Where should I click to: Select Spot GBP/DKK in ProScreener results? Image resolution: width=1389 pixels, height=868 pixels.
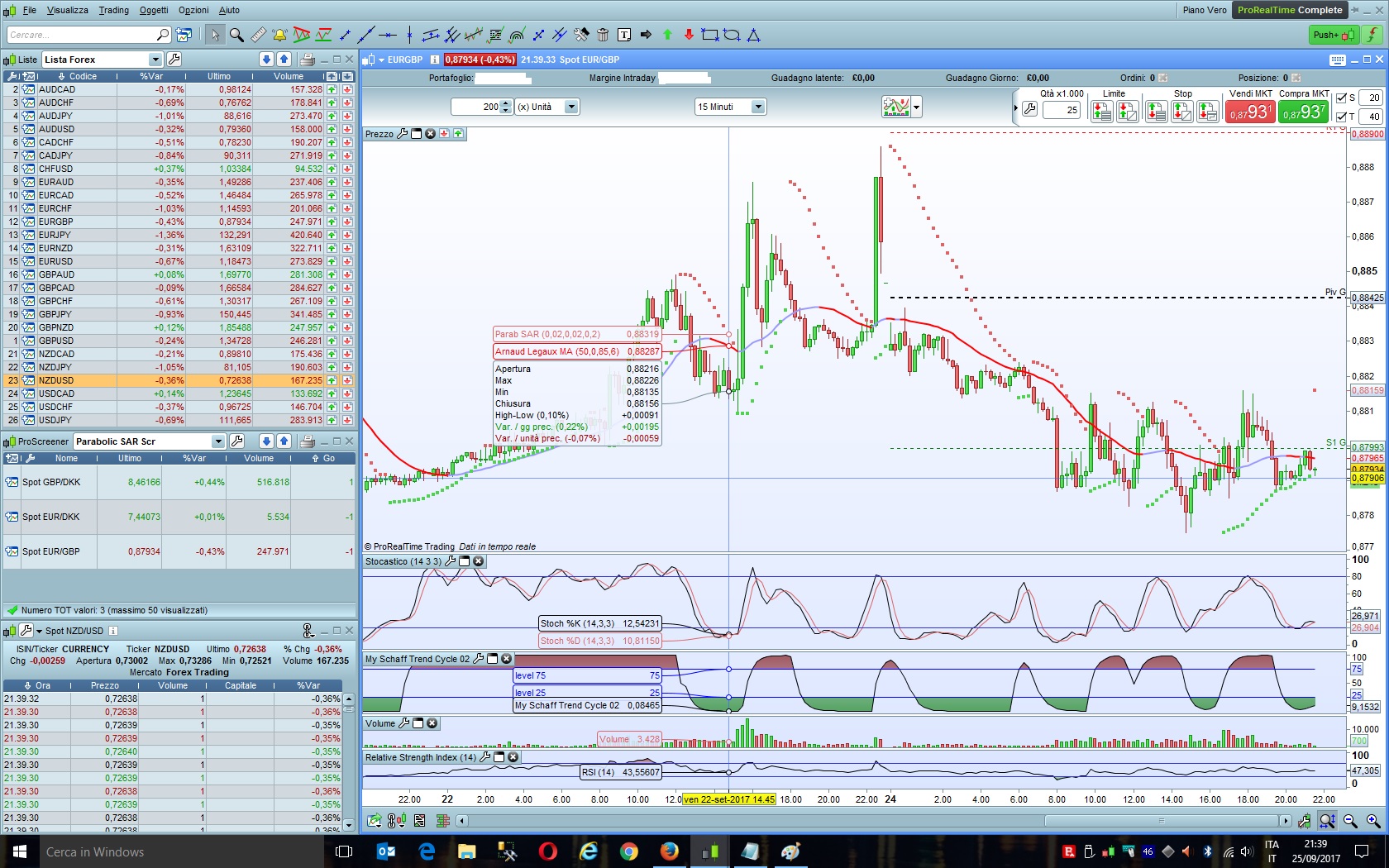point(179,482)
